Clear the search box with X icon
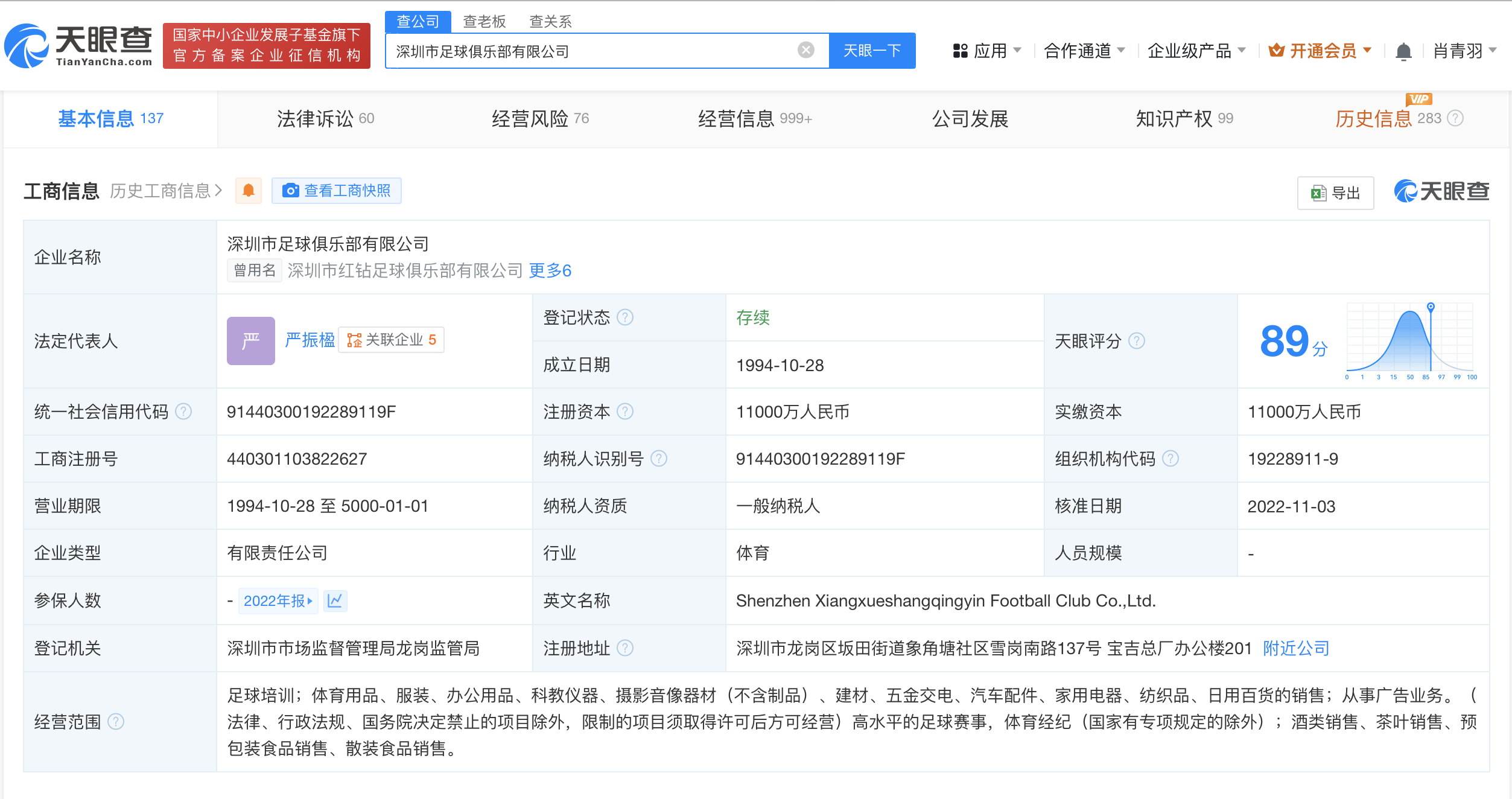Viewport: 1512px width, 799px height. (805, 50)
